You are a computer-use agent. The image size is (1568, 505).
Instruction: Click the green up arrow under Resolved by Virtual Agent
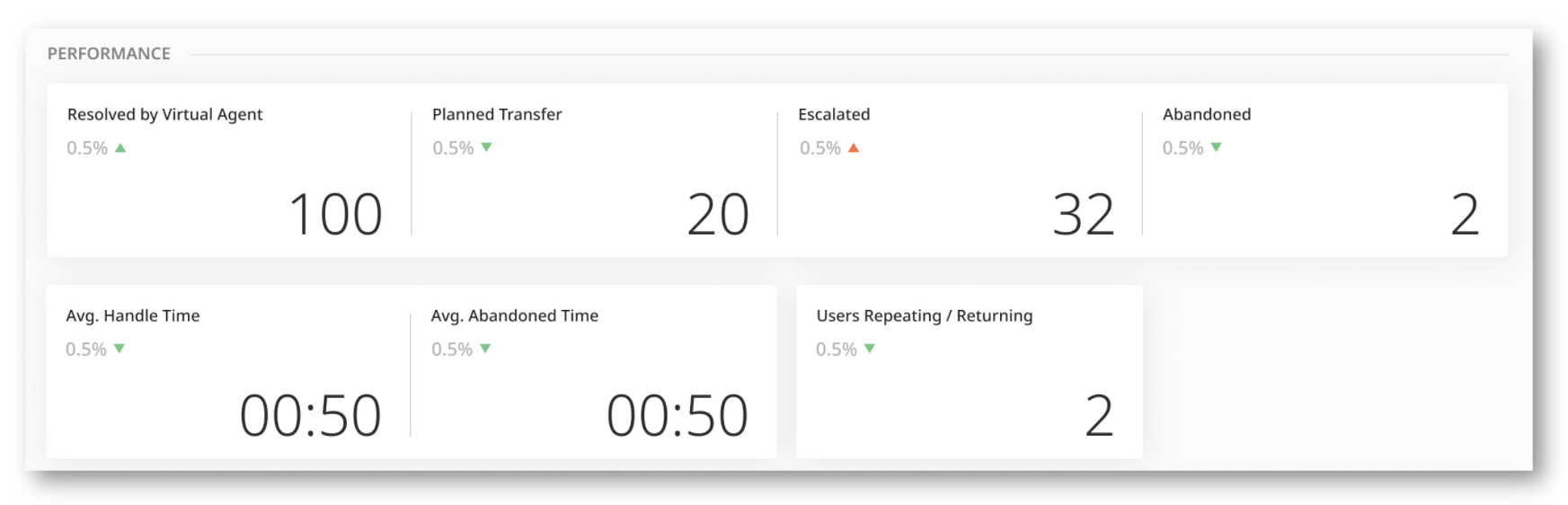tap(120, 148)
